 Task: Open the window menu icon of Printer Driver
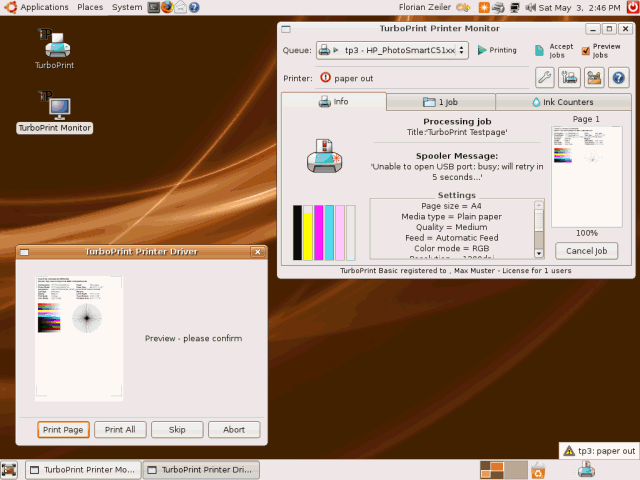[24, 252]
